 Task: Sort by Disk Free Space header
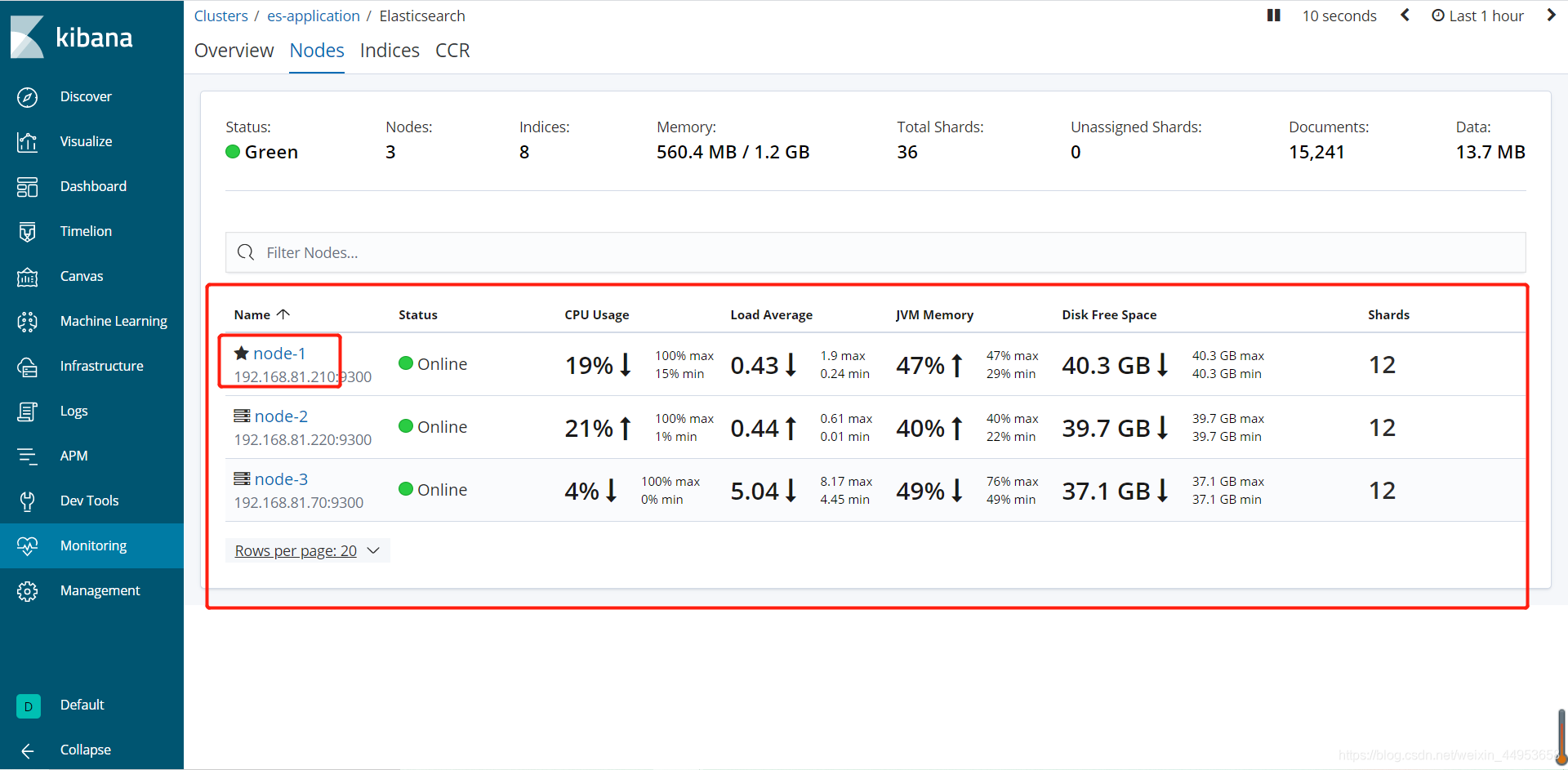tap(1109, 314)
